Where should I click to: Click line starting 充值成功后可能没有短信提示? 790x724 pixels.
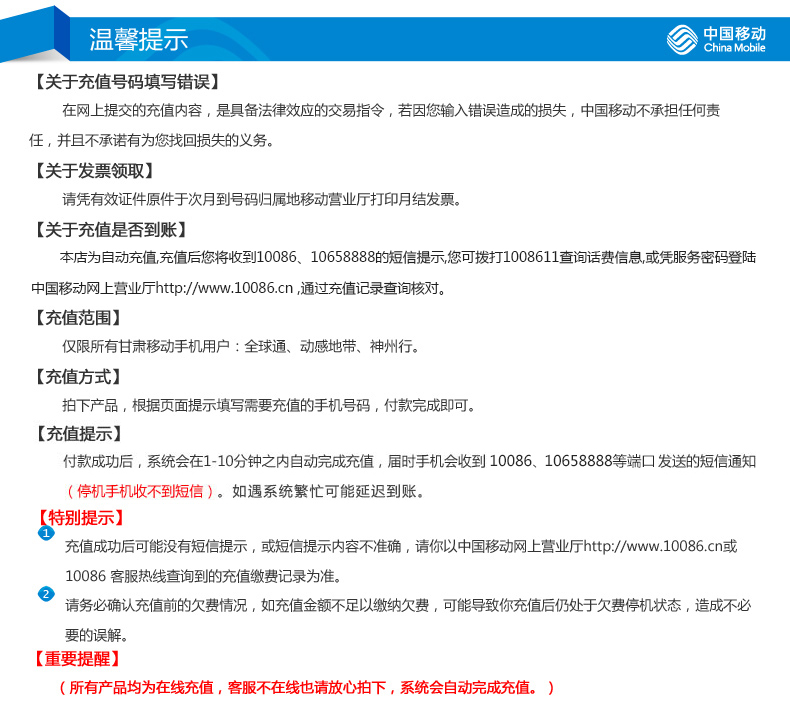pos(401,546)
